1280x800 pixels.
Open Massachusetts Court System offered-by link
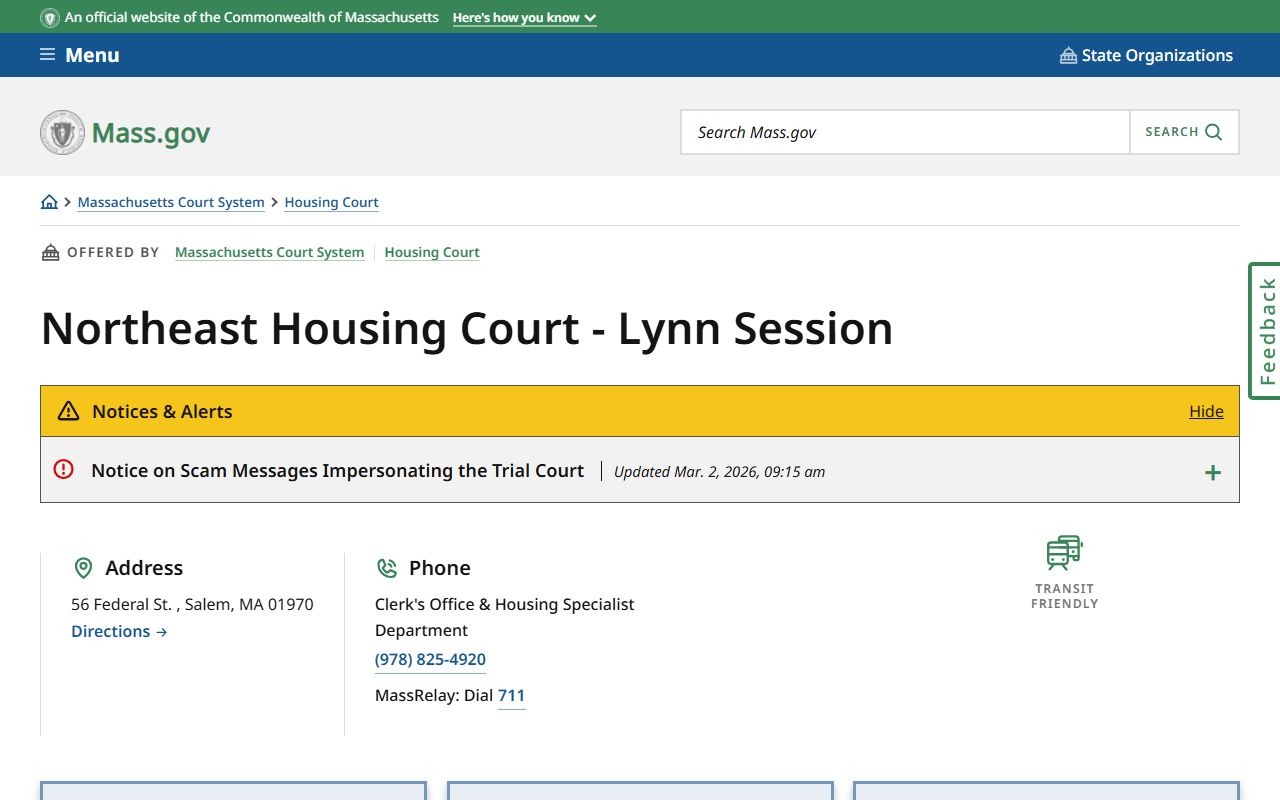pos(269,252)
